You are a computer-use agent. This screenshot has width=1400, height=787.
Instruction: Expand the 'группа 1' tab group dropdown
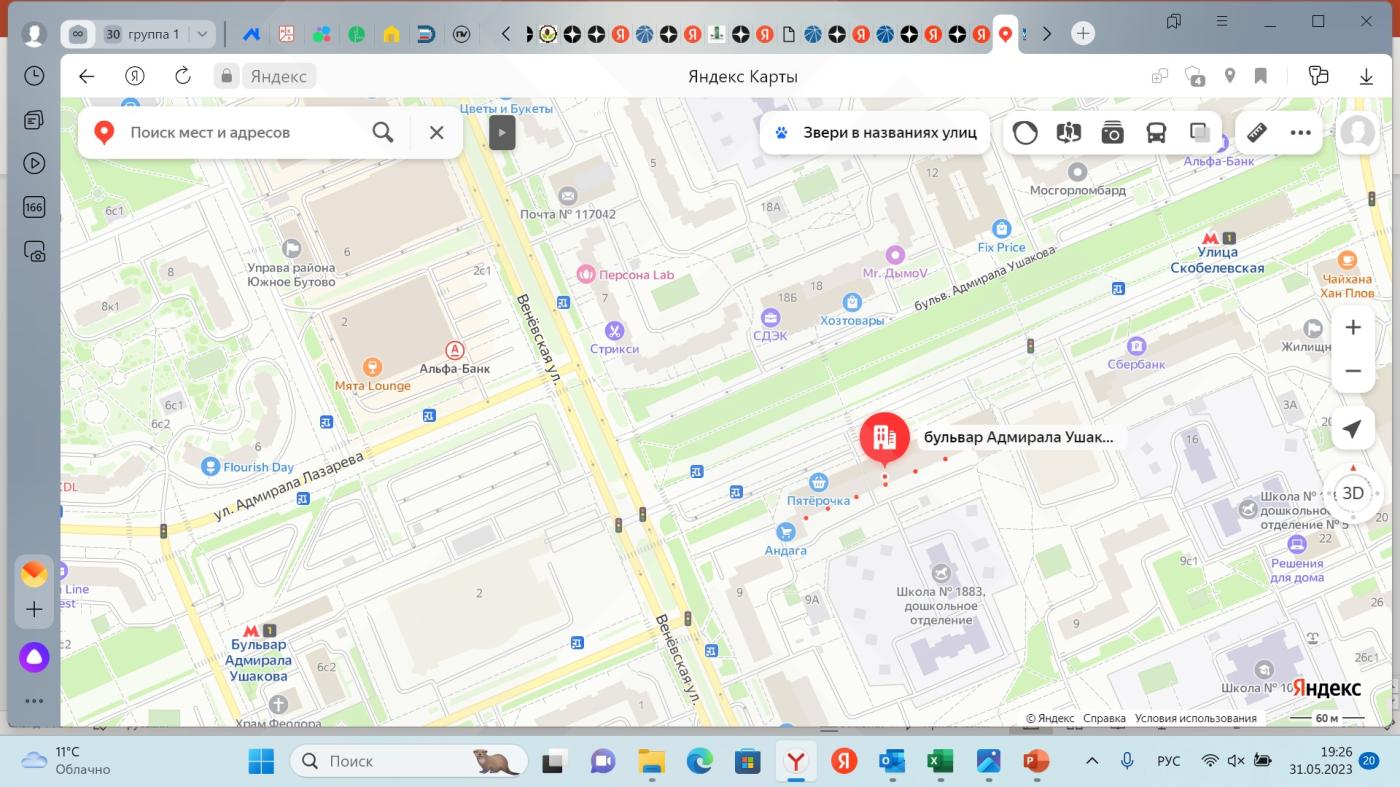click(x=202, y=34)
